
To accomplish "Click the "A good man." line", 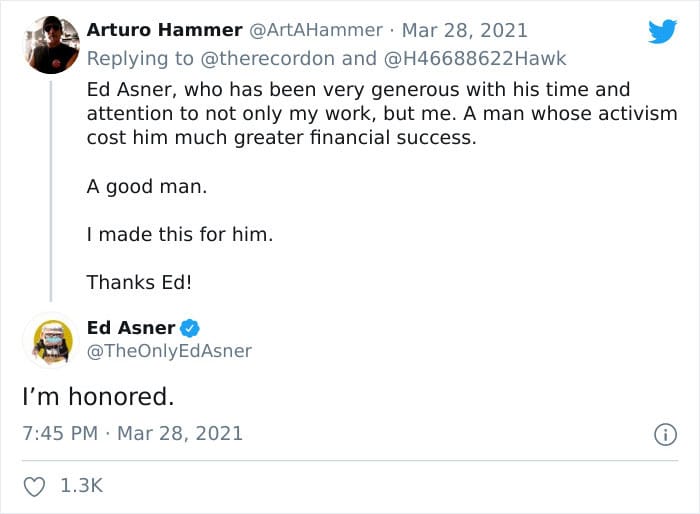I will point(147,187).
